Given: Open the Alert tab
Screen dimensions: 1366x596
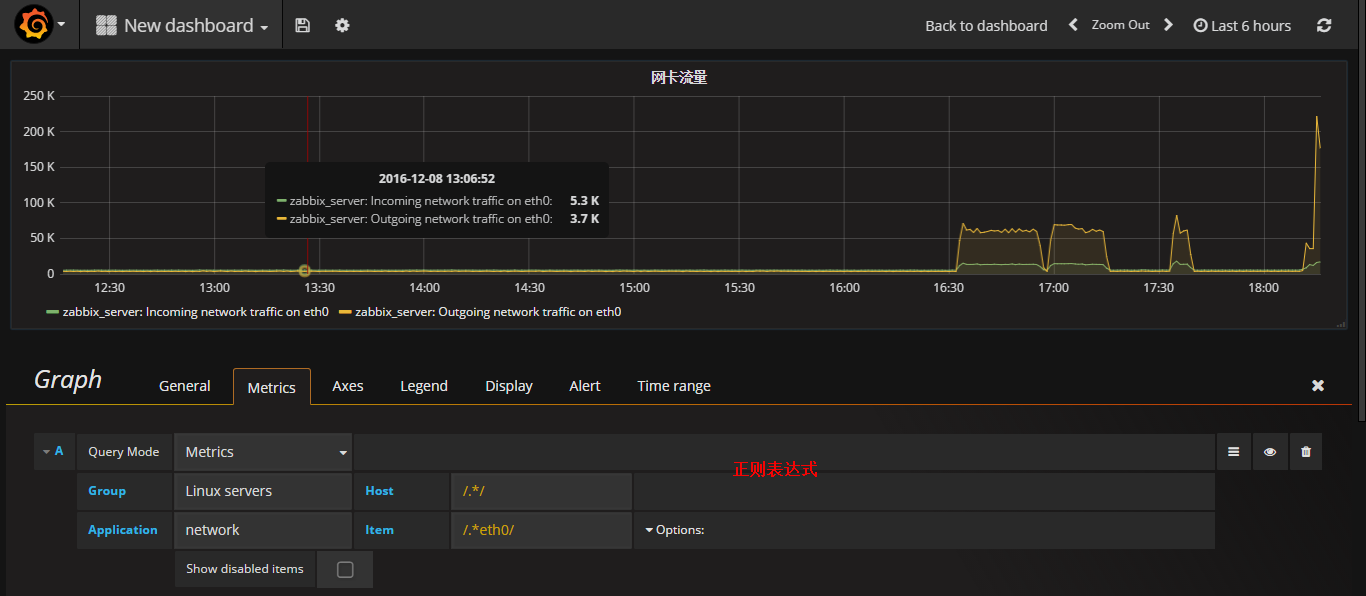Looking at the screenshot, I should (585, 386).
